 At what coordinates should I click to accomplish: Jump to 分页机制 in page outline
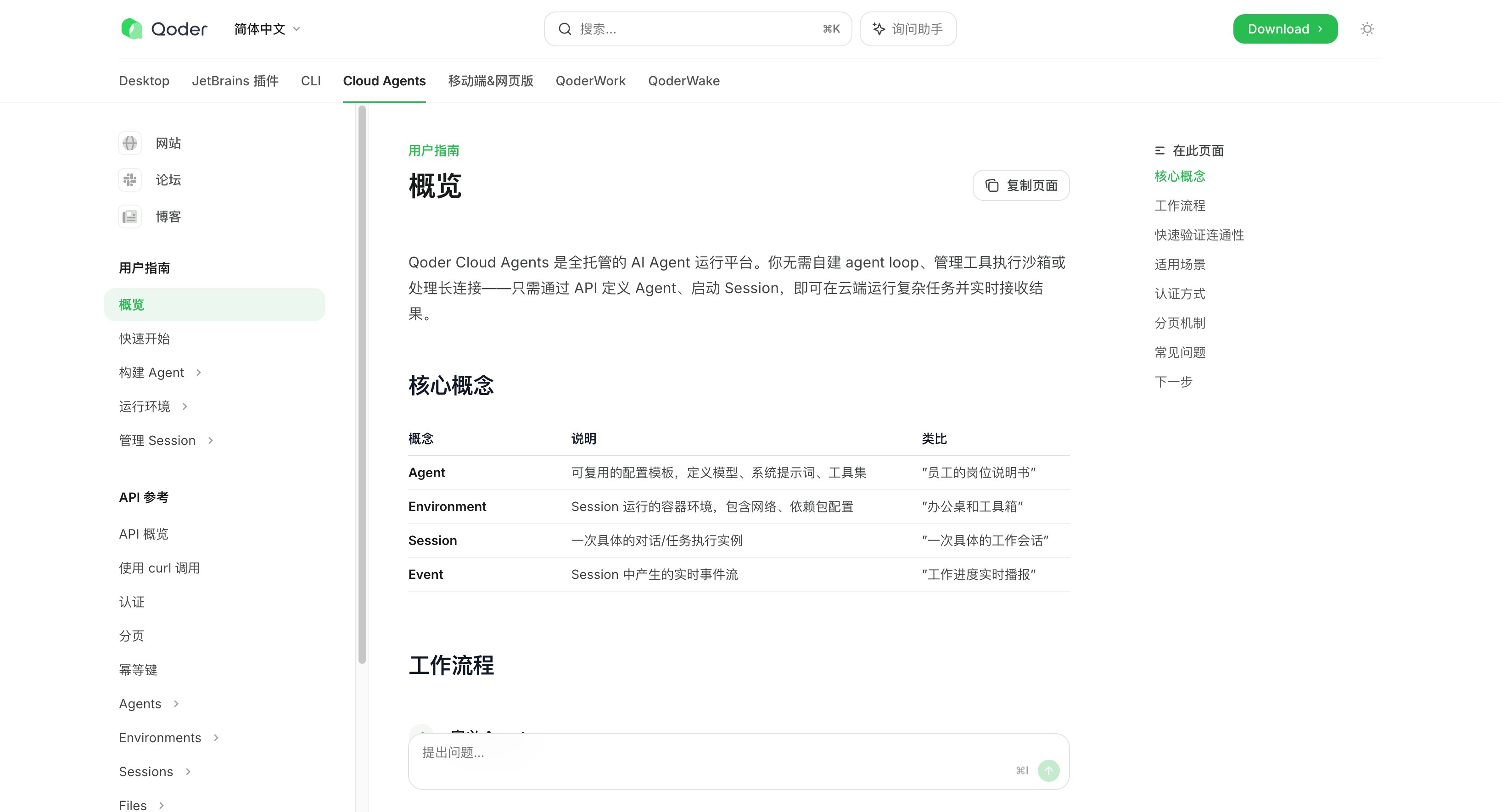coord(1180,323)
